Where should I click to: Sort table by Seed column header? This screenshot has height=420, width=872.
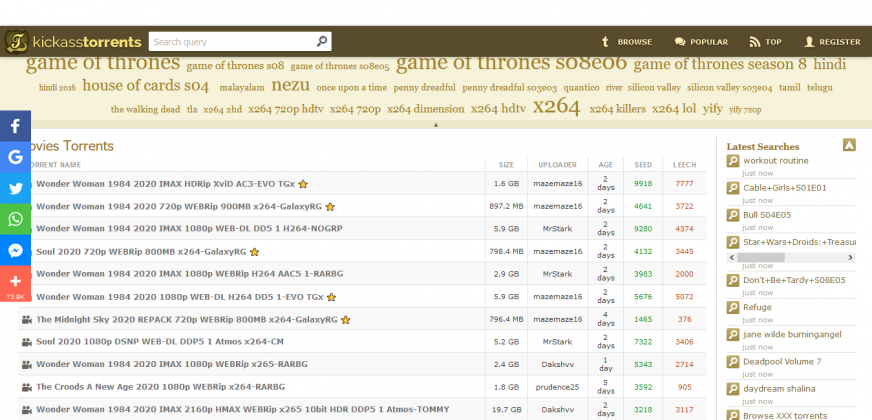(643, 165)
